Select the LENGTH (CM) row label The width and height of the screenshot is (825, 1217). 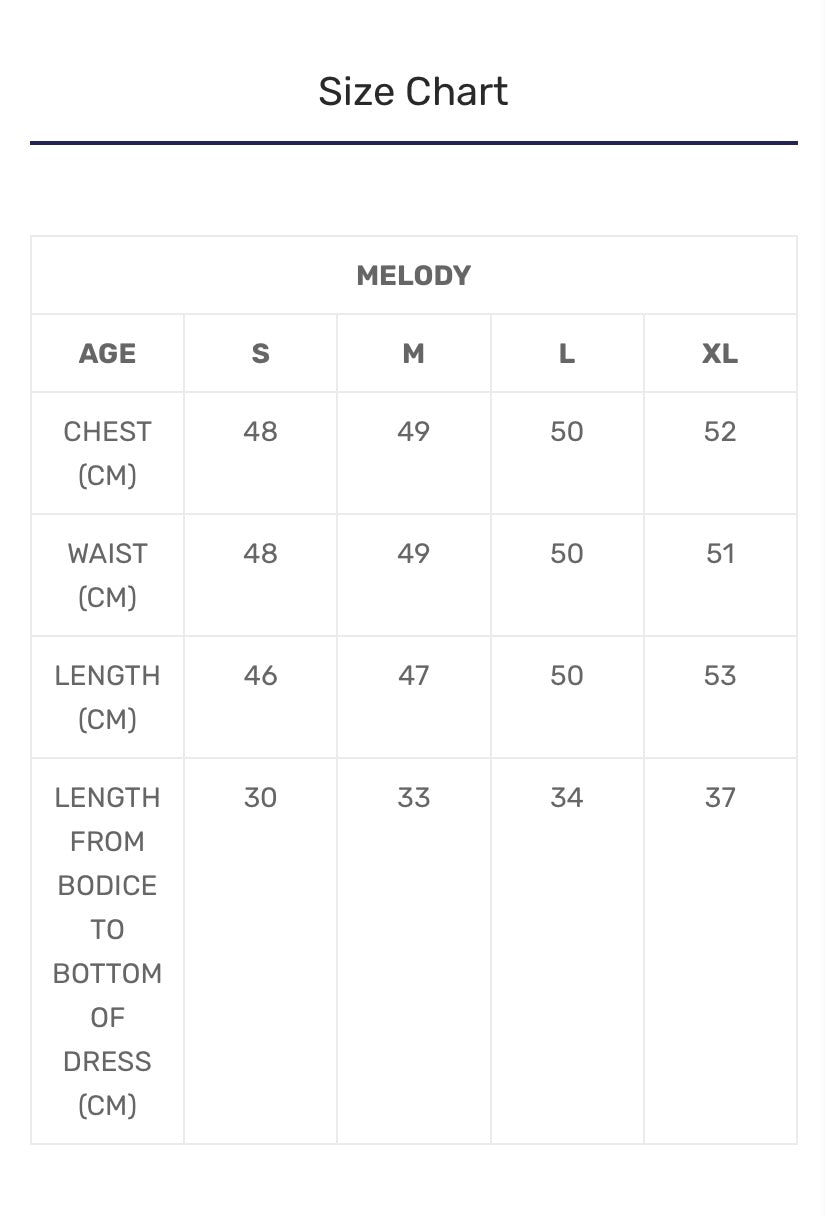pyautogui.click(x=107, y=697)
